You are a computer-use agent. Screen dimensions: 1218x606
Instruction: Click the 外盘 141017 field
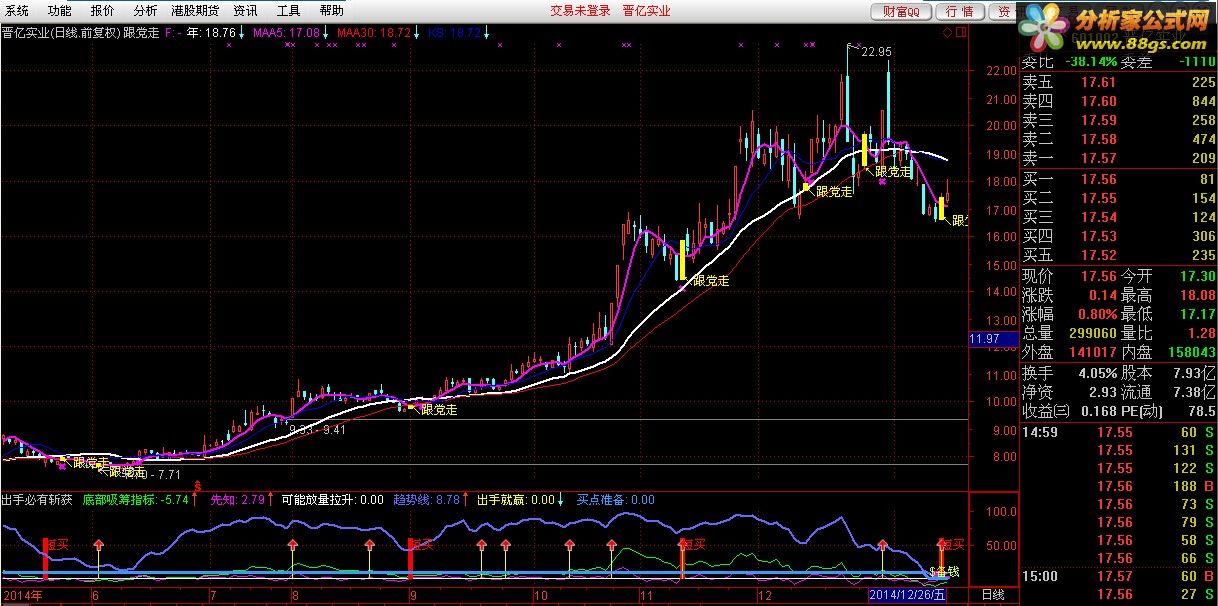tap(1068, 352)
